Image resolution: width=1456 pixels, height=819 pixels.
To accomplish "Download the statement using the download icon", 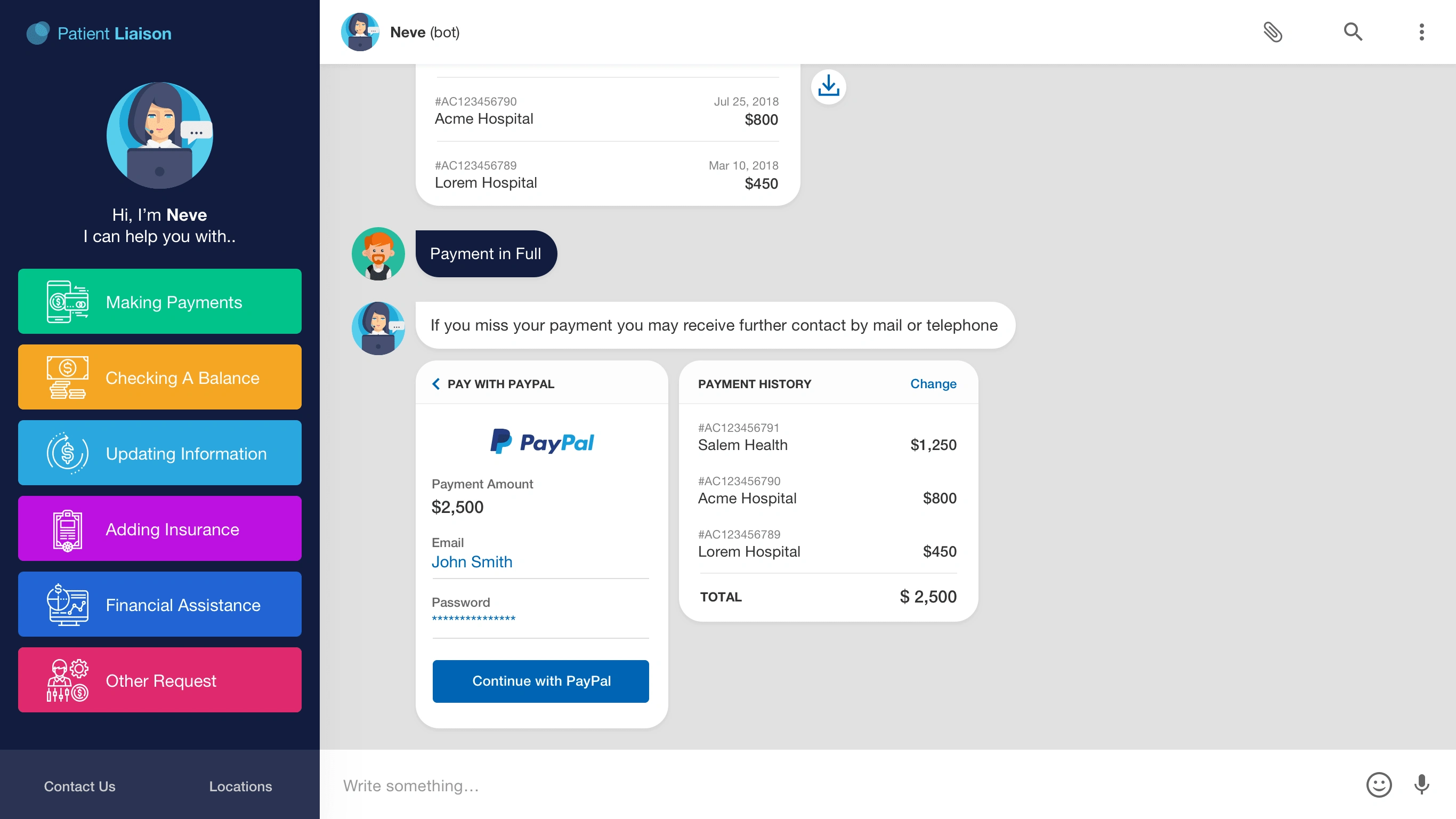I will coord(828,86).
